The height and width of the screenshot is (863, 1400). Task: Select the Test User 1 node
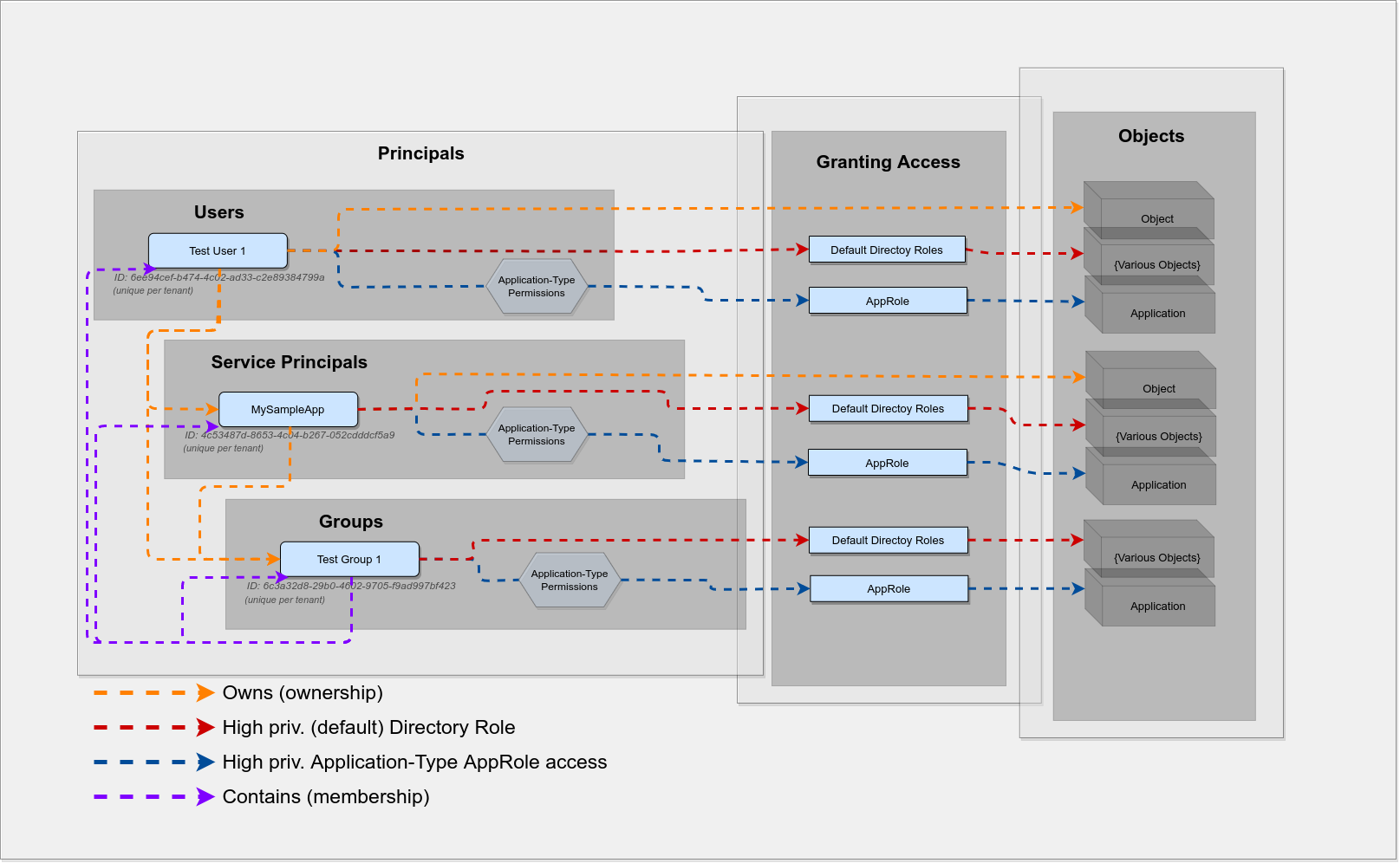[x=217, y=250]
